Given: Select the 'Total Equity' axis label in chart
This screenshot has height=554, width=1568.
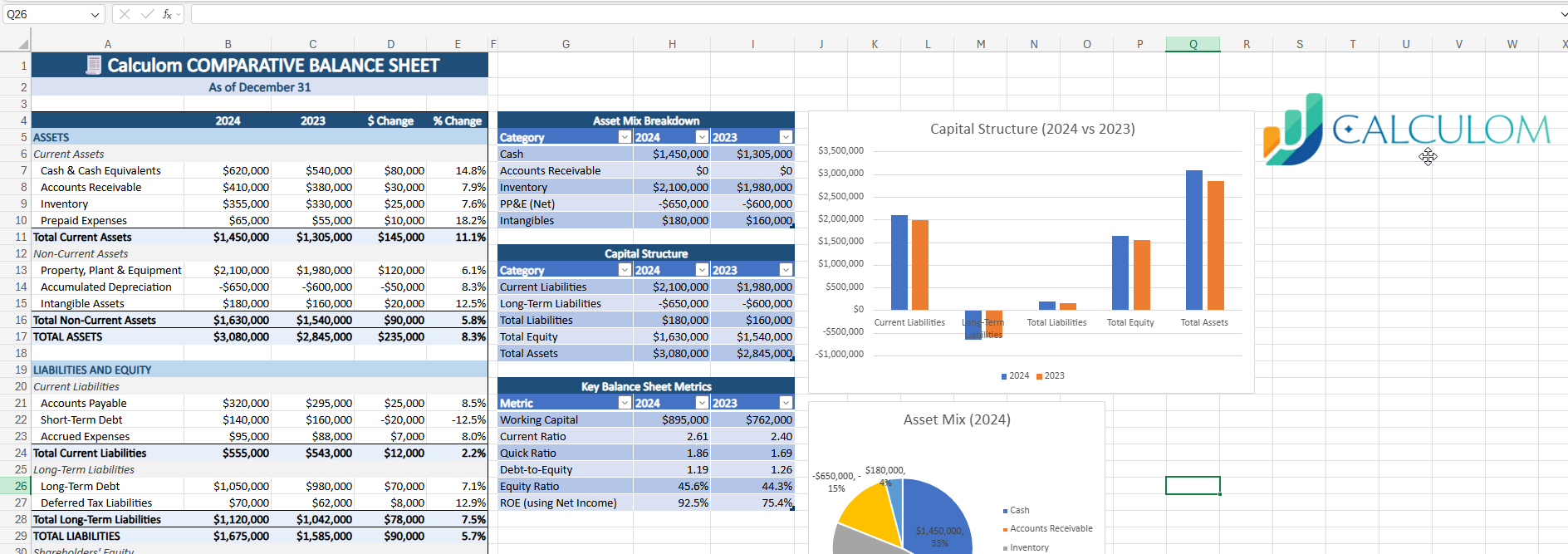Looking at the screenshot, I should coord(1130,322).
